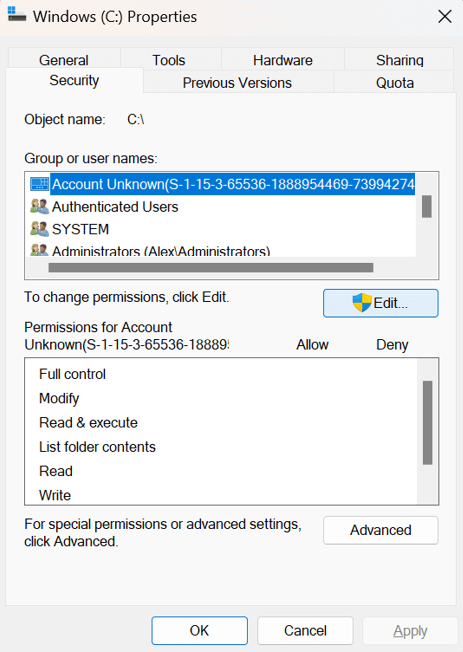Click the user list horizontal scrollbar

point(211,268)
